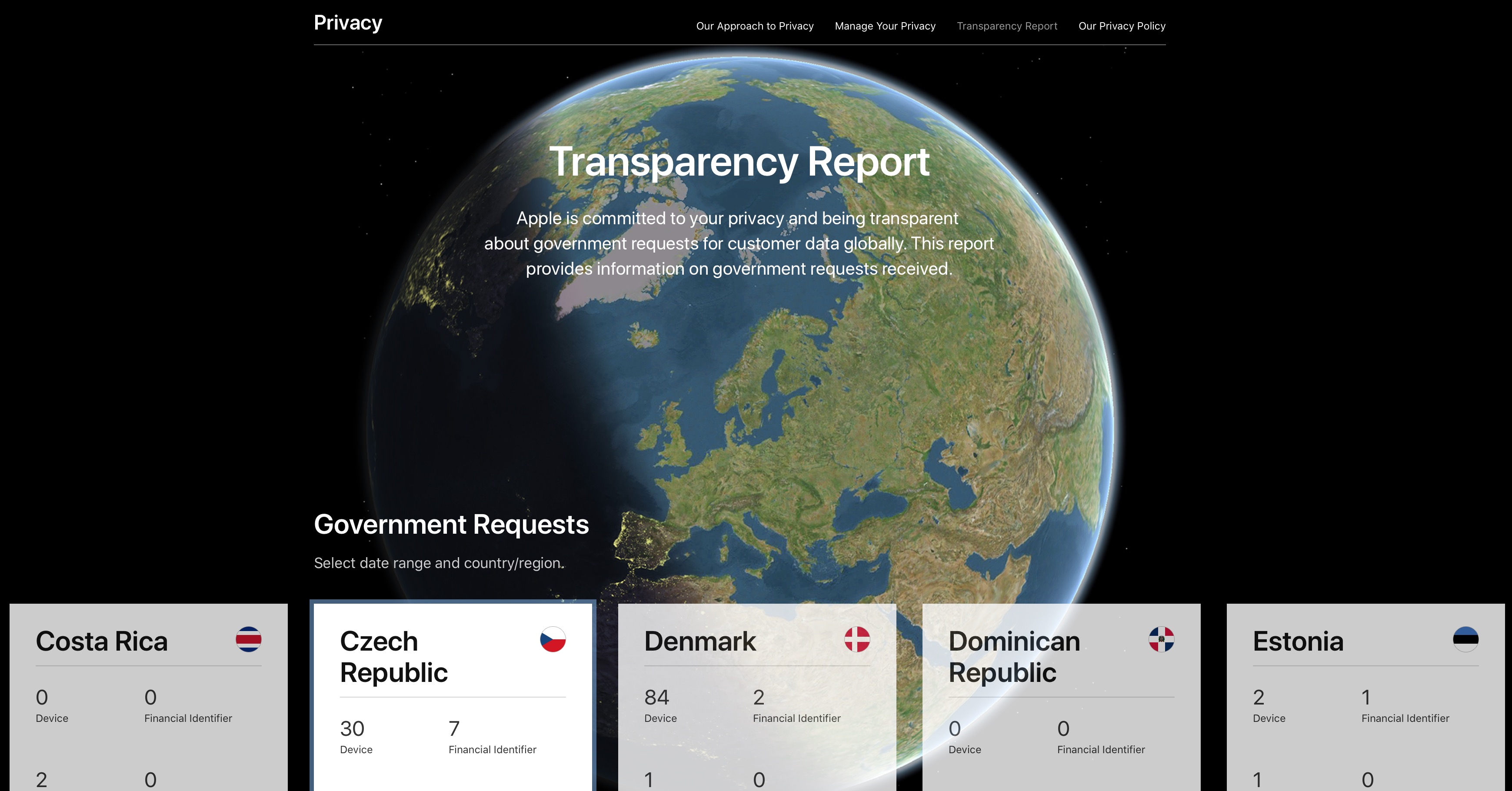Go to Manage Your Privacy
This screenshot has height=791, width=1512.
885,26
